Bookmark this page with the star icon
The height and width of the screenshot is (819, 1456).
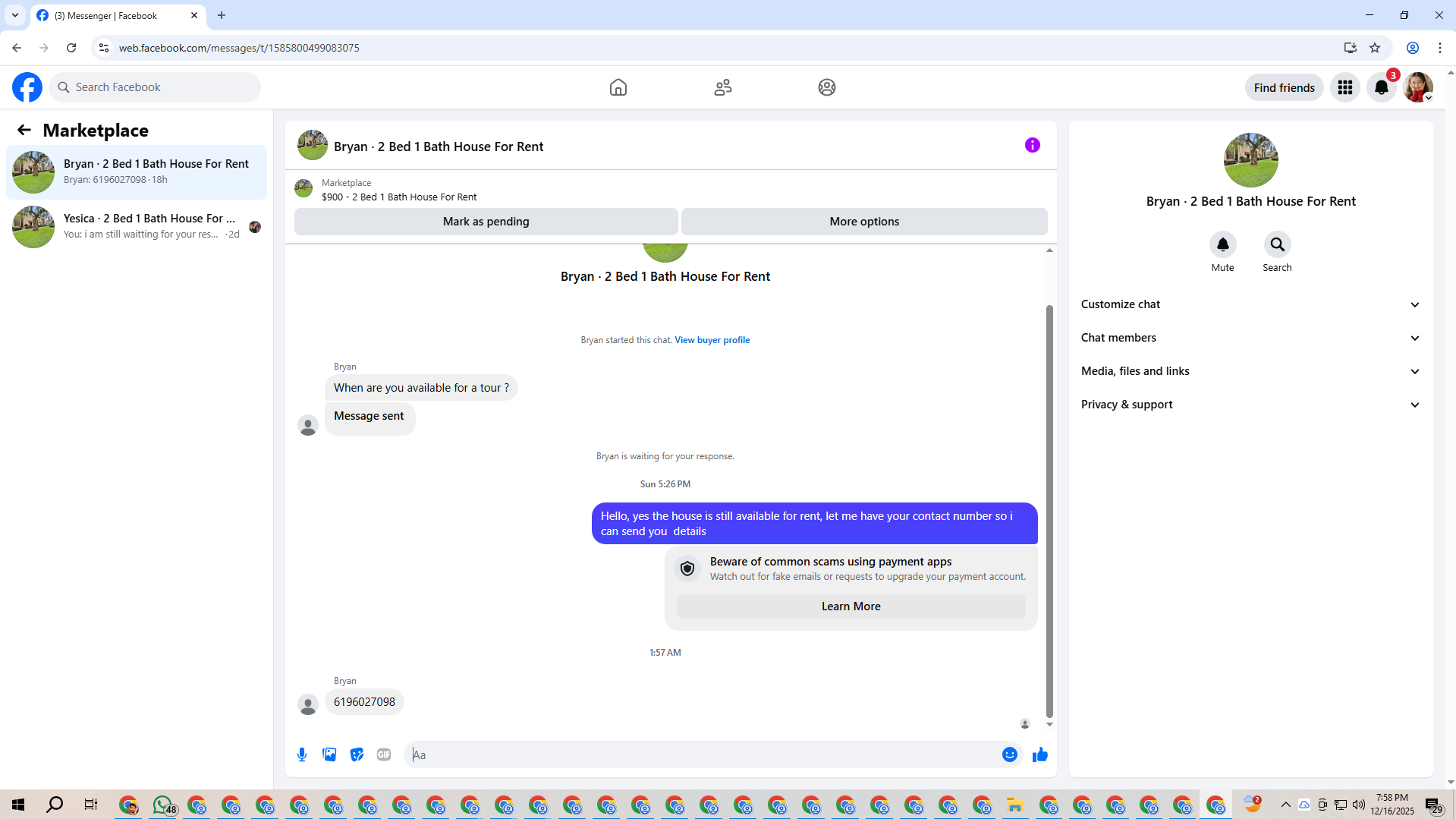pyautogui.click(x=1375, y=48)
